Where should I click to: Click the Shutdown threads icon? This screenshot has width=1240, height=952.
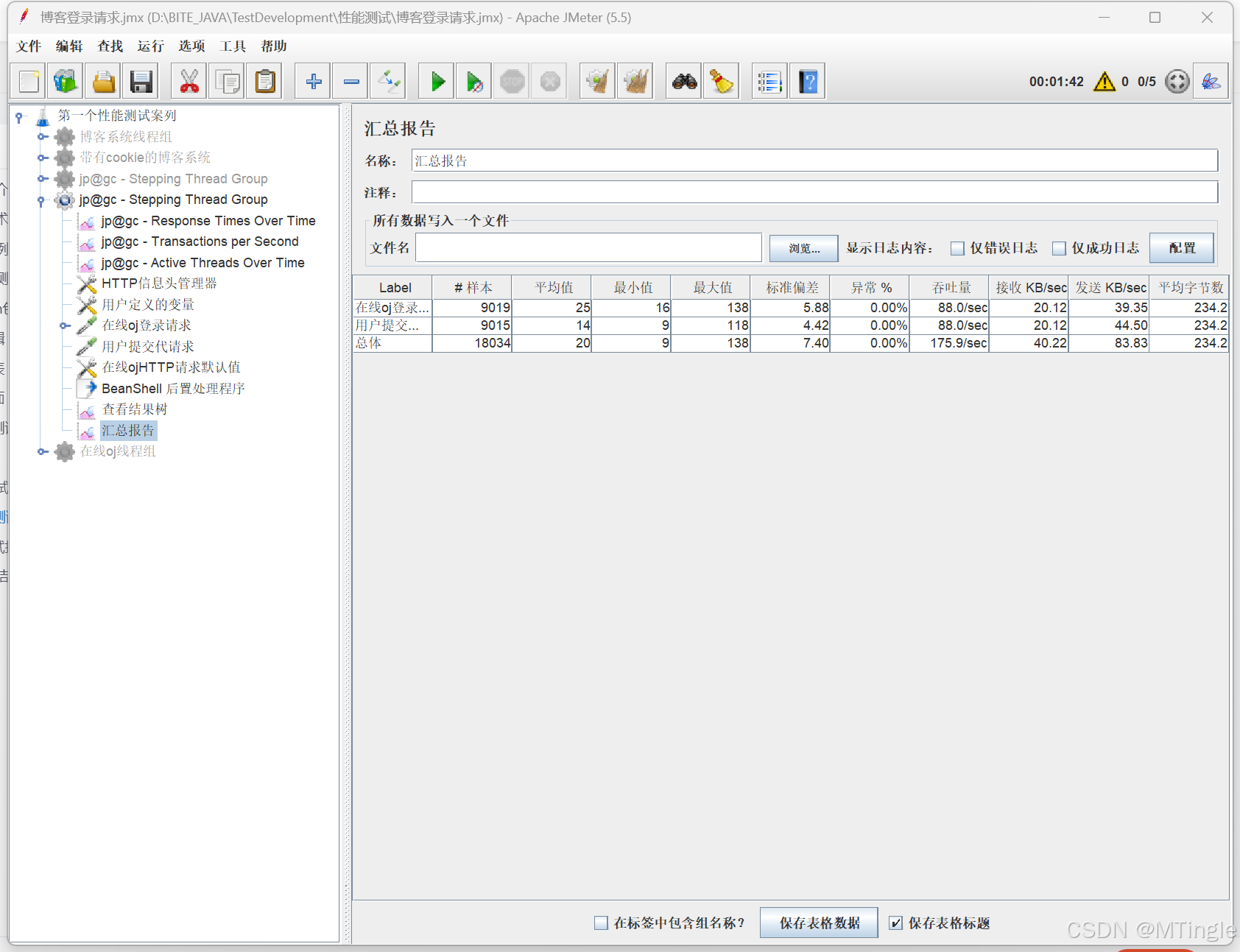pos(550,81)
